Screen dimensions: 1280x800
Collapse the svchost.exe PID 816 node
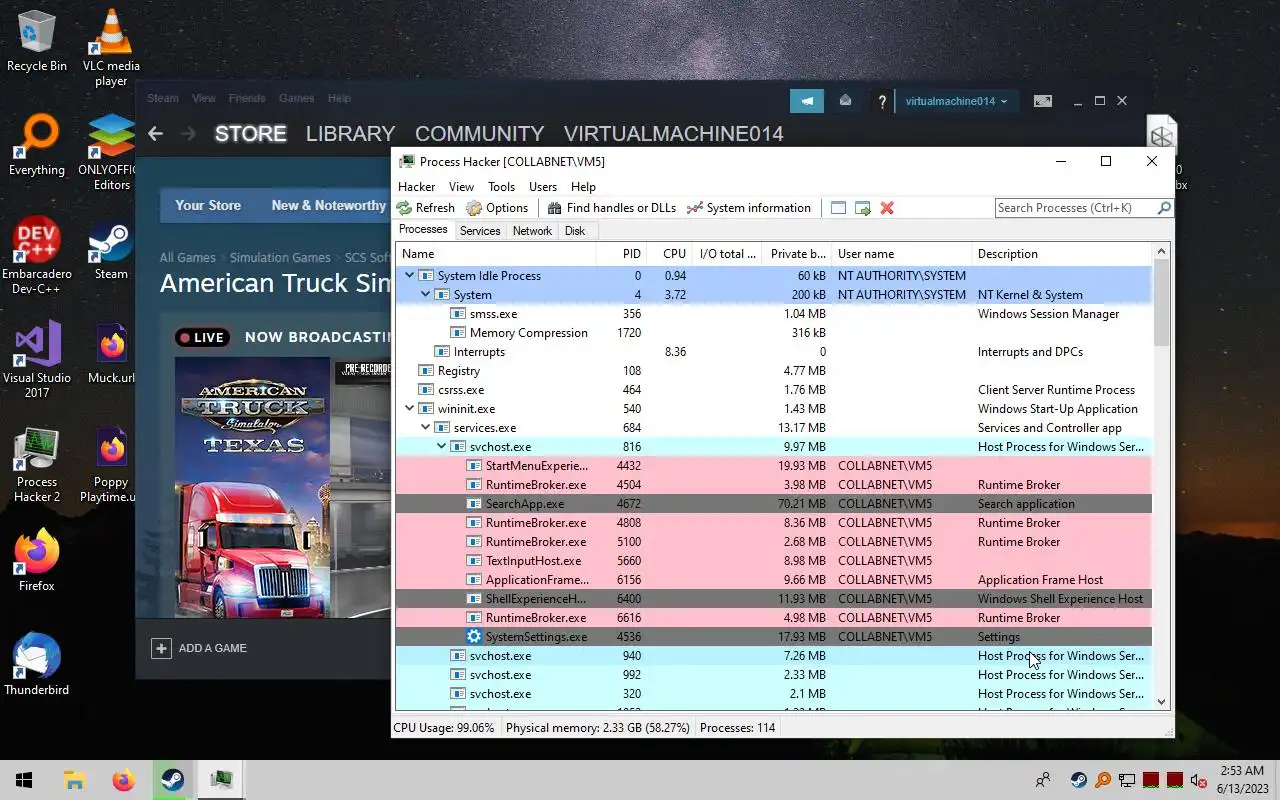pyautogui.click(x=441, y=447)
